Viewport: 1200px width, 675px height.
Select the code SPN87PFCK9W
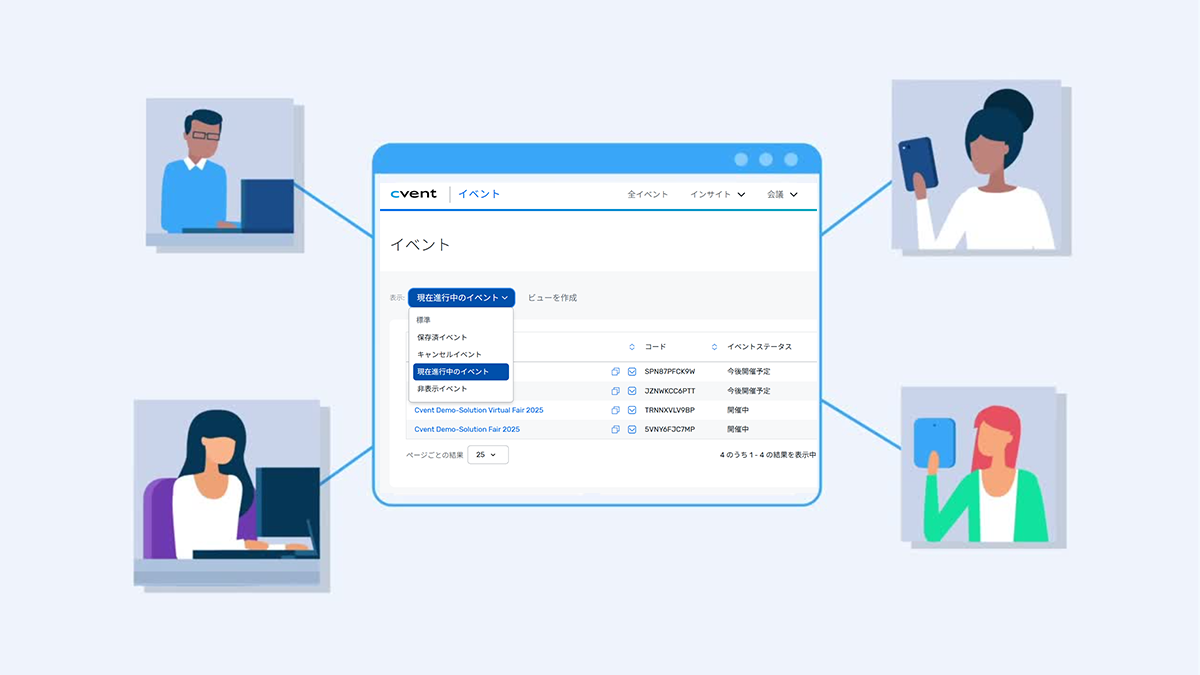[670, 372]
